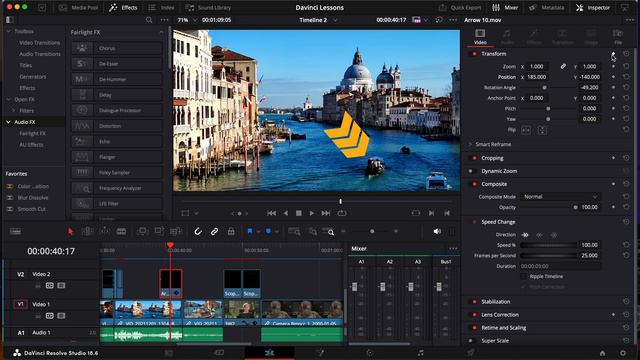The width and height of the screenshot is (640, 360).
Task: Select Video Transitions in Toolbox
Action: tap(40, 42)
